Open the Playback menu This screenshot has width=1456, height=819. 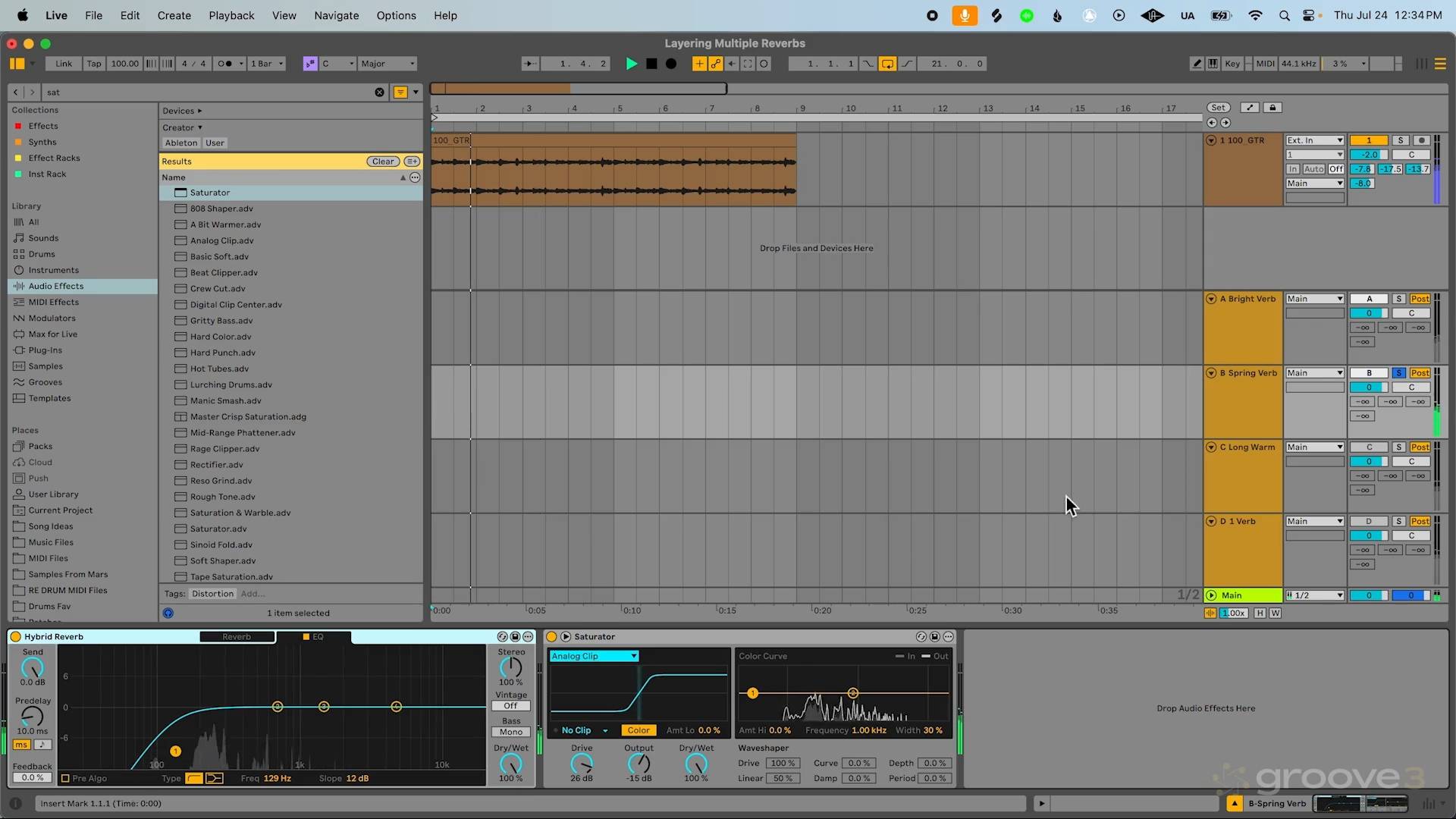pos(231,15)
